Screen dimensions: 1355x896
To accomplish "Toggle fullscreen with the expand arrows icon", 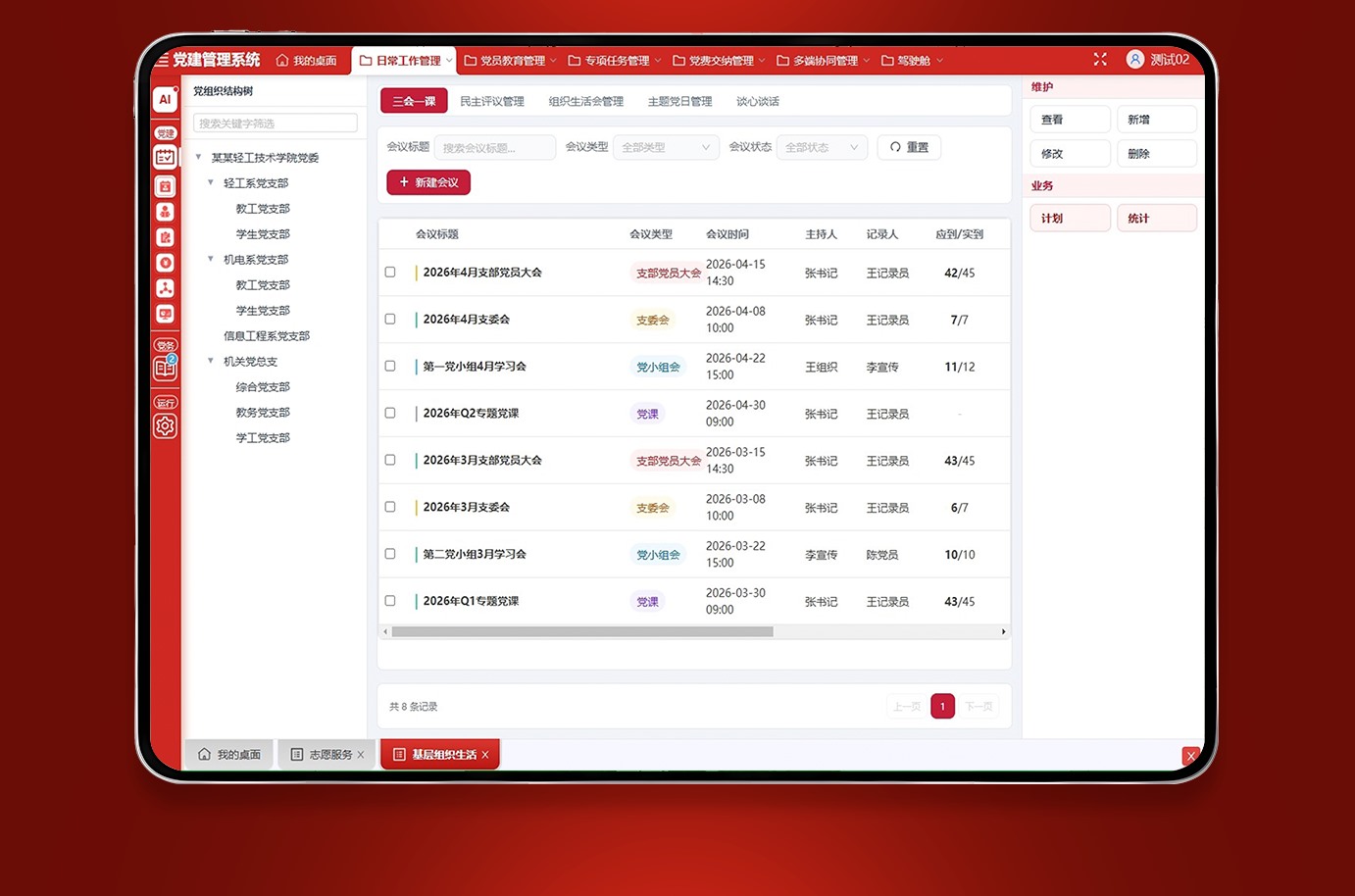I will (1100, 60).
